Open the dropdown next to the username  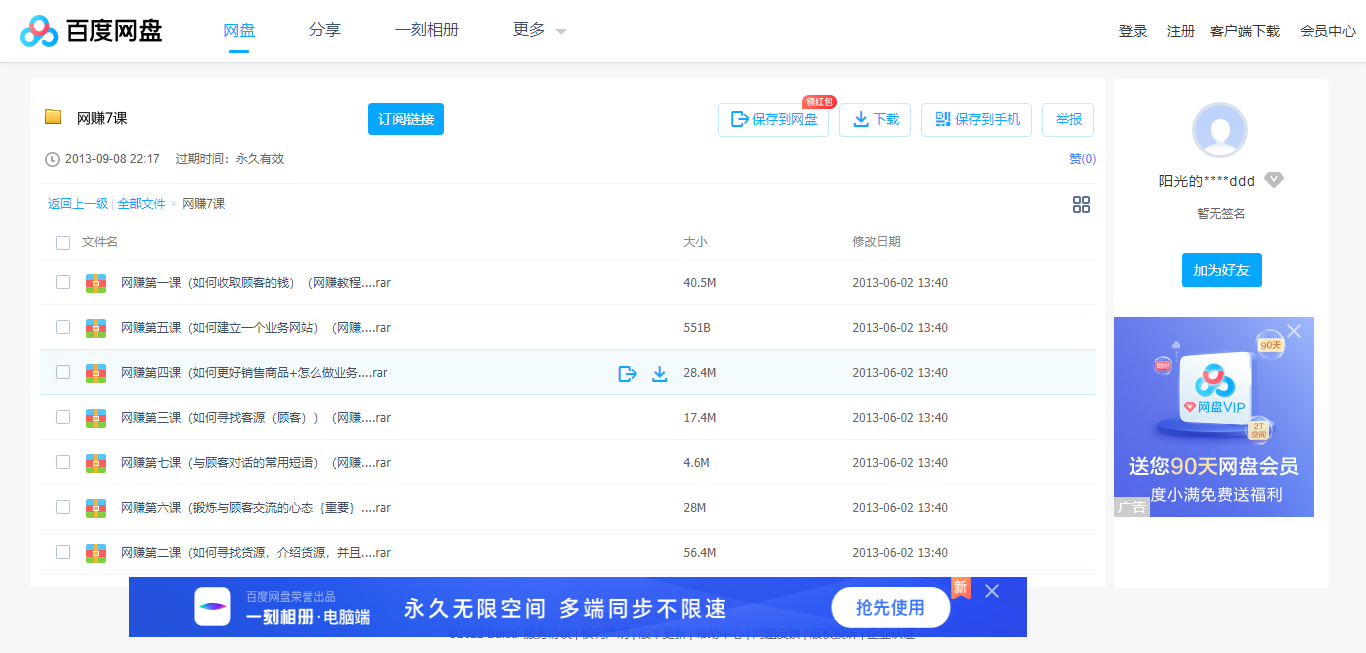coord(1274,180)
